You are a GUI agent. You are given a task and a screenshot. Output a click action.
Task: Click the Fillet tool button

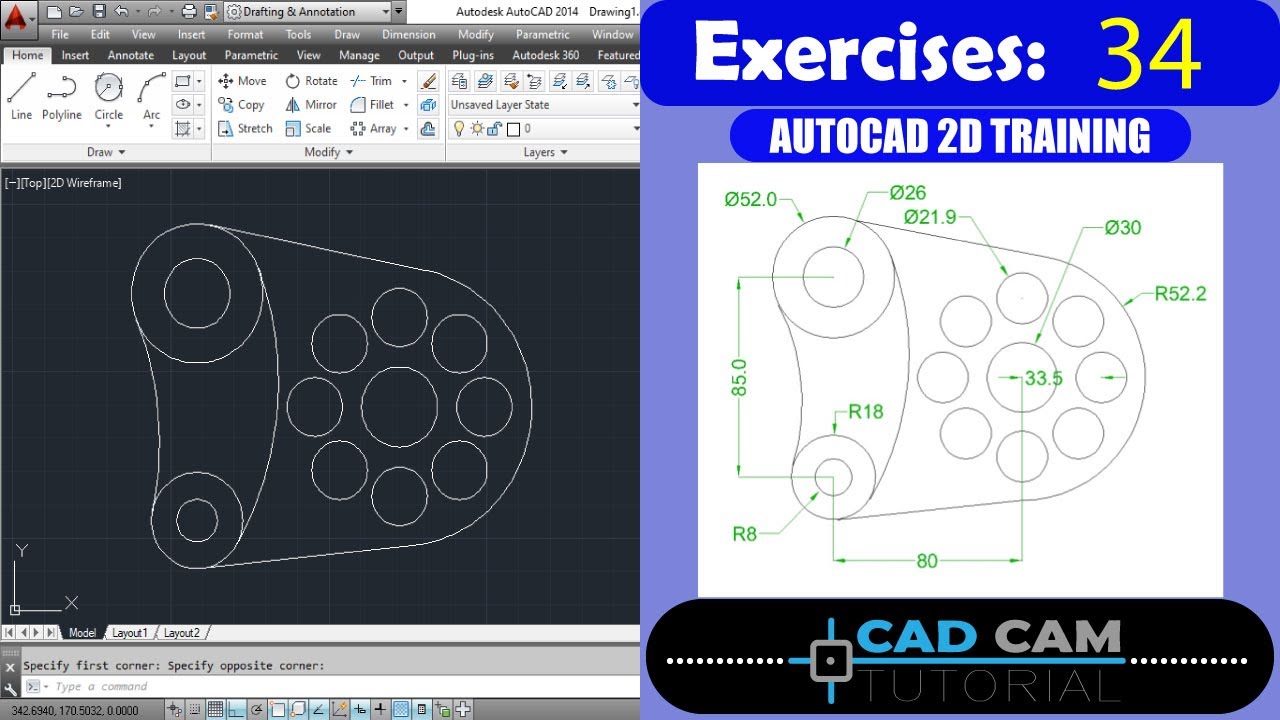coord(372,105)
